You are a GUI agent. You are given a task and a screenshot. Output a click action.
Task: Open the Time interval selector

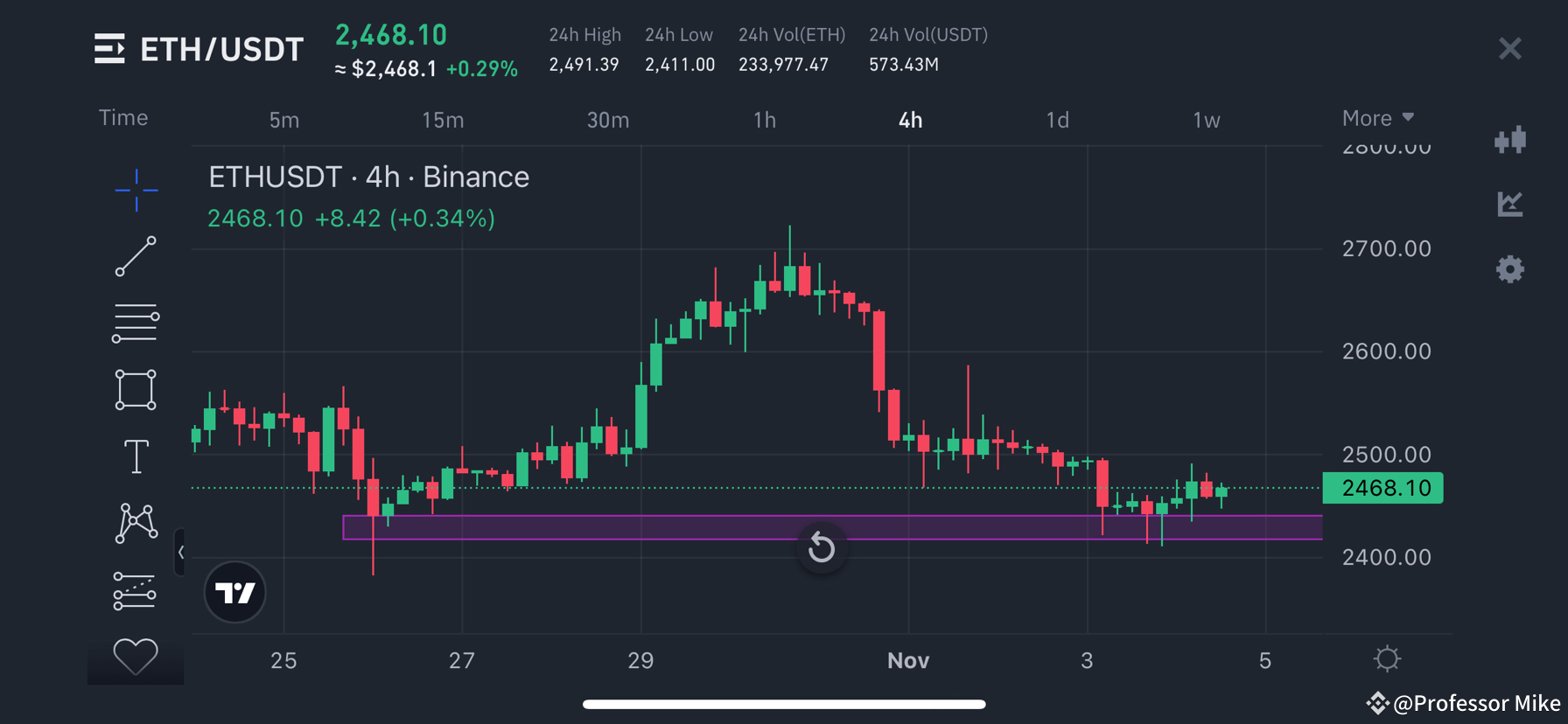(122, 117)
